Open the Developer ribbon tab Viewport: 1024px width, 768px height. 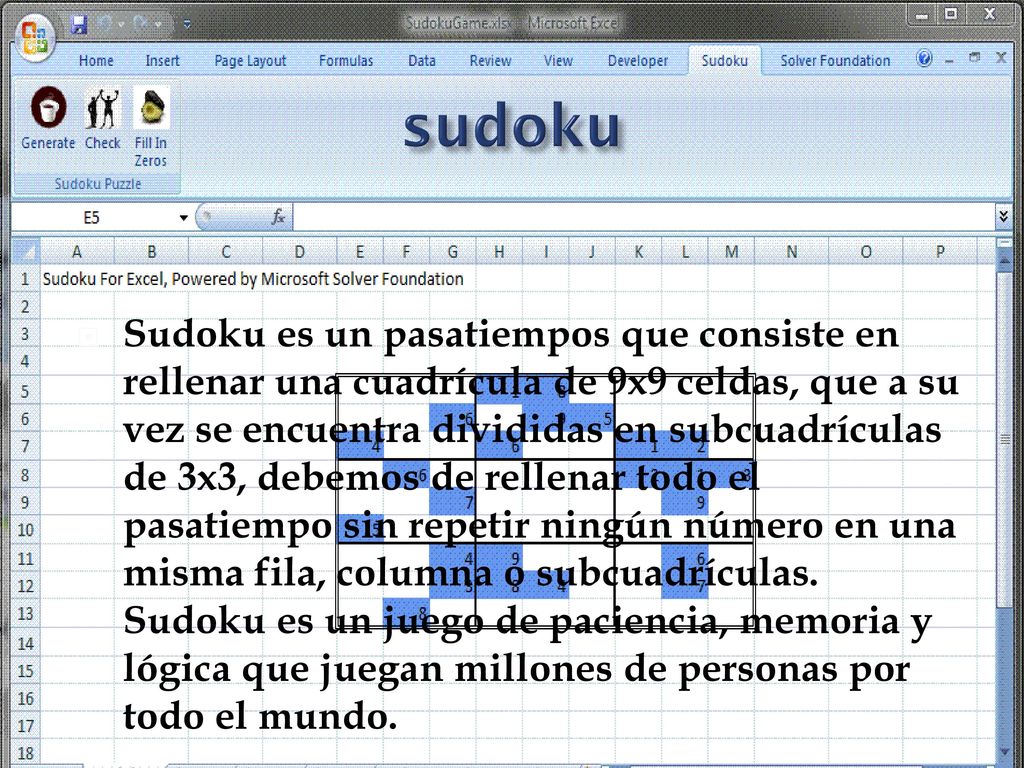coord(637,61)
